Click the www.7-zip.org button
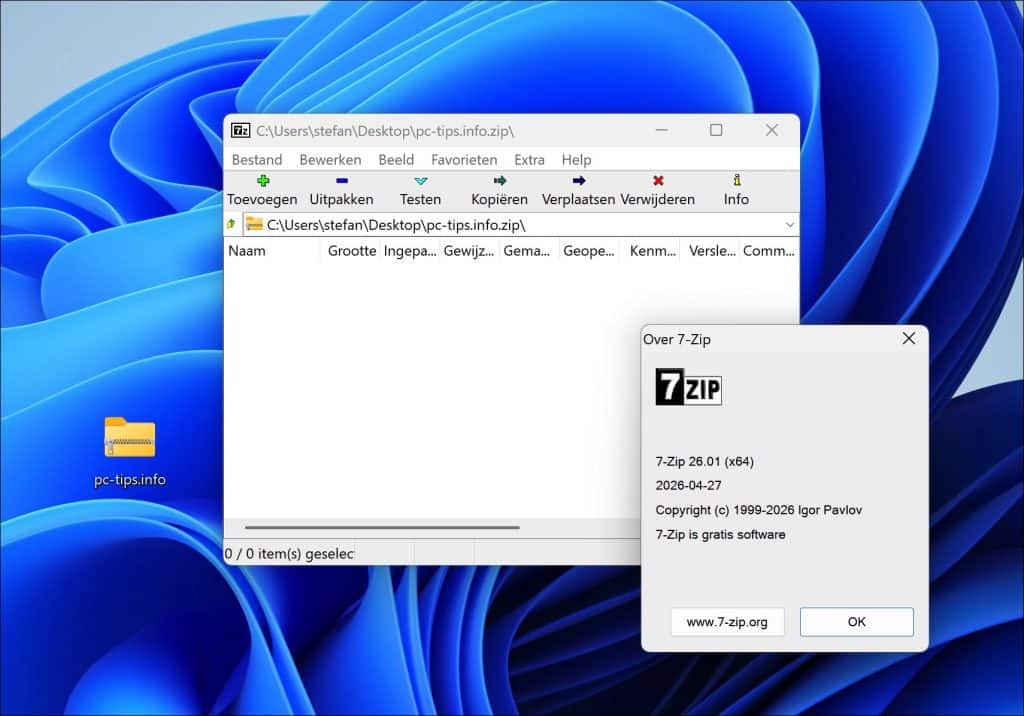Image resolution: width=1024 pixels, height=716 pixels. point(727,621)
